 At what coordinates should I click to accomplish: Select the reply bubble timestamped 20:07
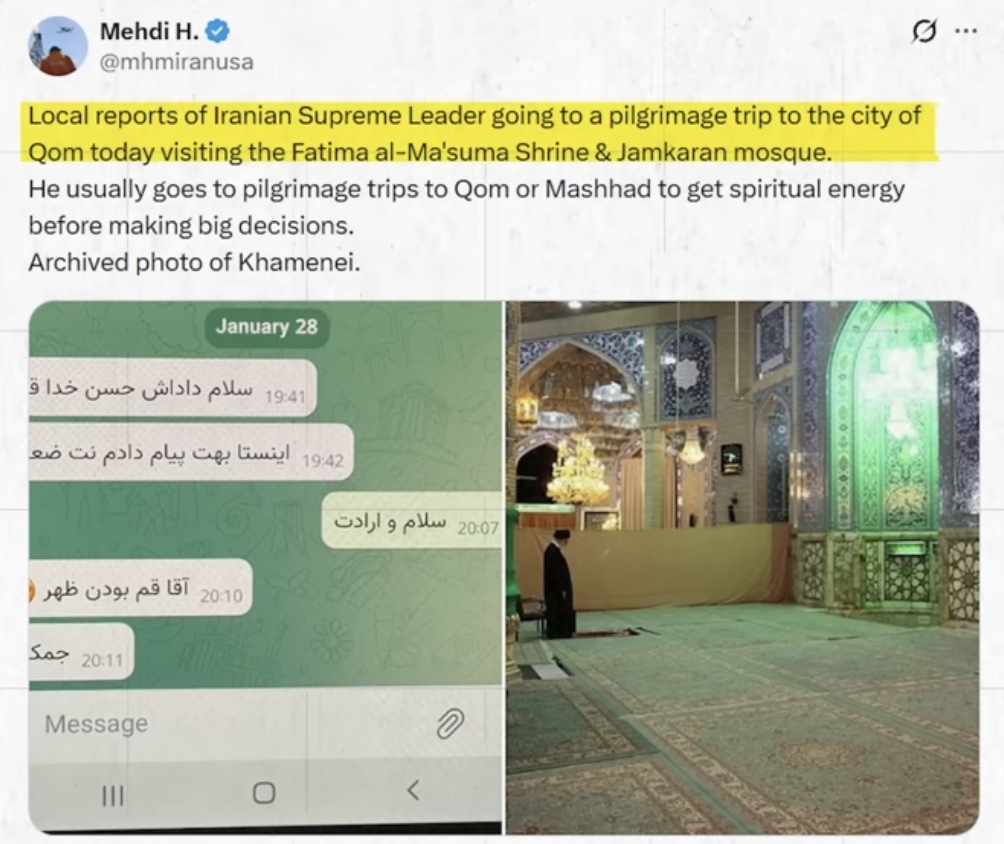click(412, 521)
